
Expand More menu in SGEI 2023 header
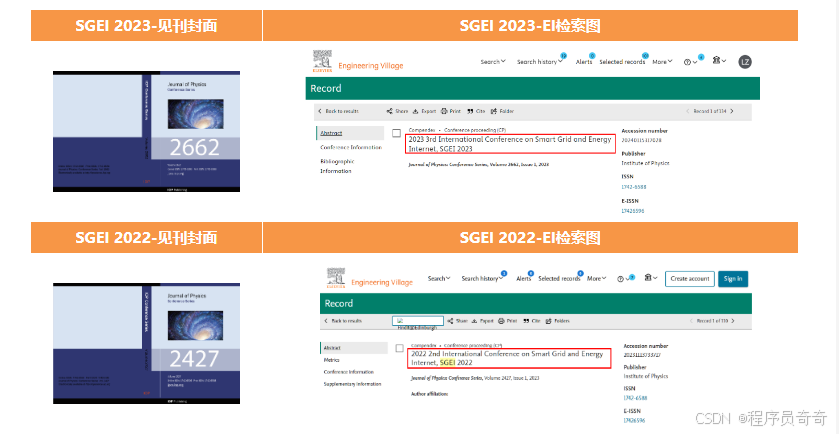pyautogui.click(x=662, y=62)
